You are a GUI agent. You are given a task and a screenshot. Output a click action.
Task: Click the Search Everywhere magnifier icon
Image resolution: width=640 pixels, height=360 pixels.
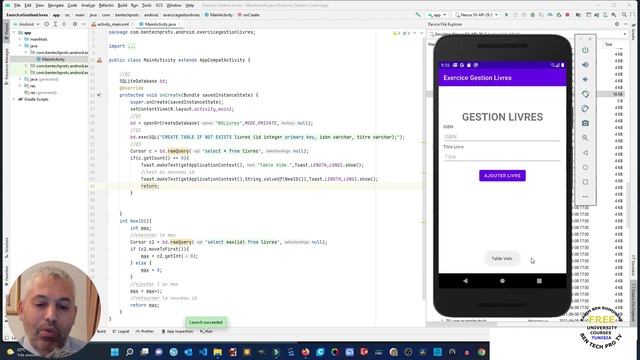coord(624,15)
